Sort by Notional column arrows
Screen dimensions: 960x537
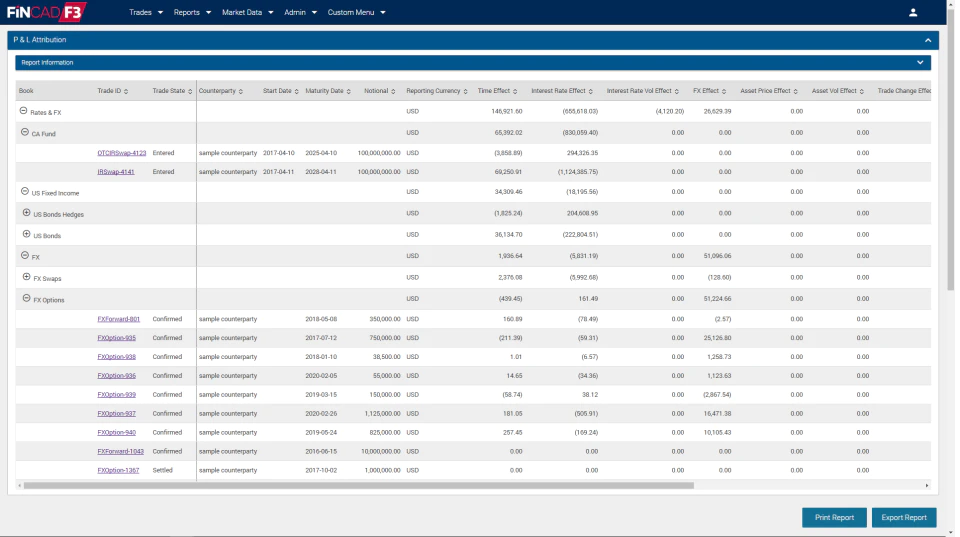click(x=393, y=91)
